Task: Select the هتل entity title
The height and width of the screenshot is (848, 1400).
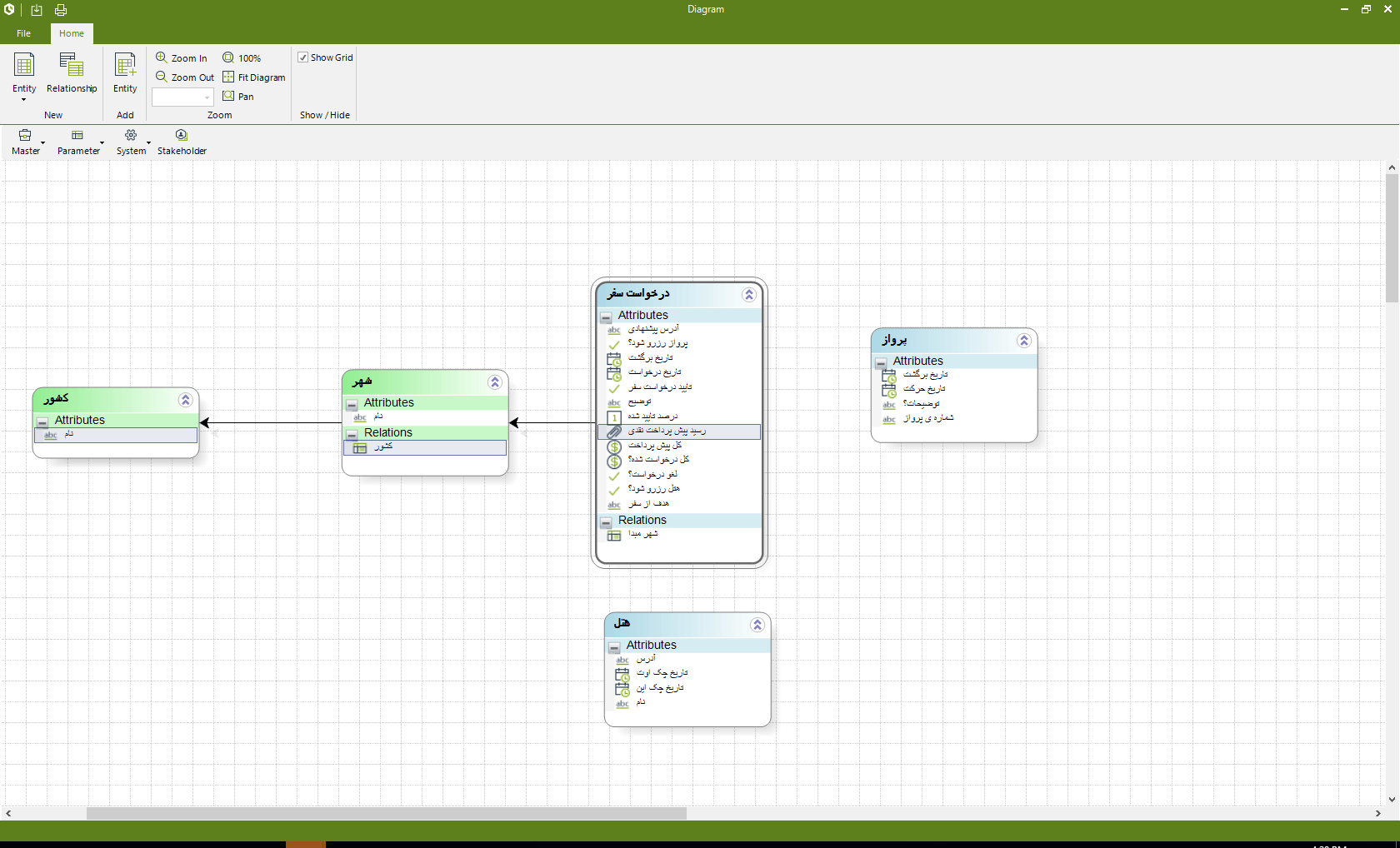Action: 622,622
